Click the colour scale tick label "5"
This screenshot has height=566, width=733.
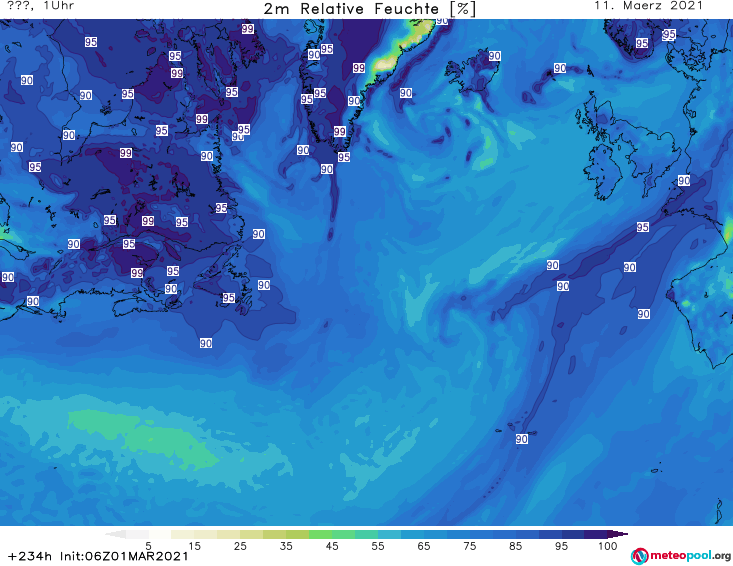click(148, 546)
